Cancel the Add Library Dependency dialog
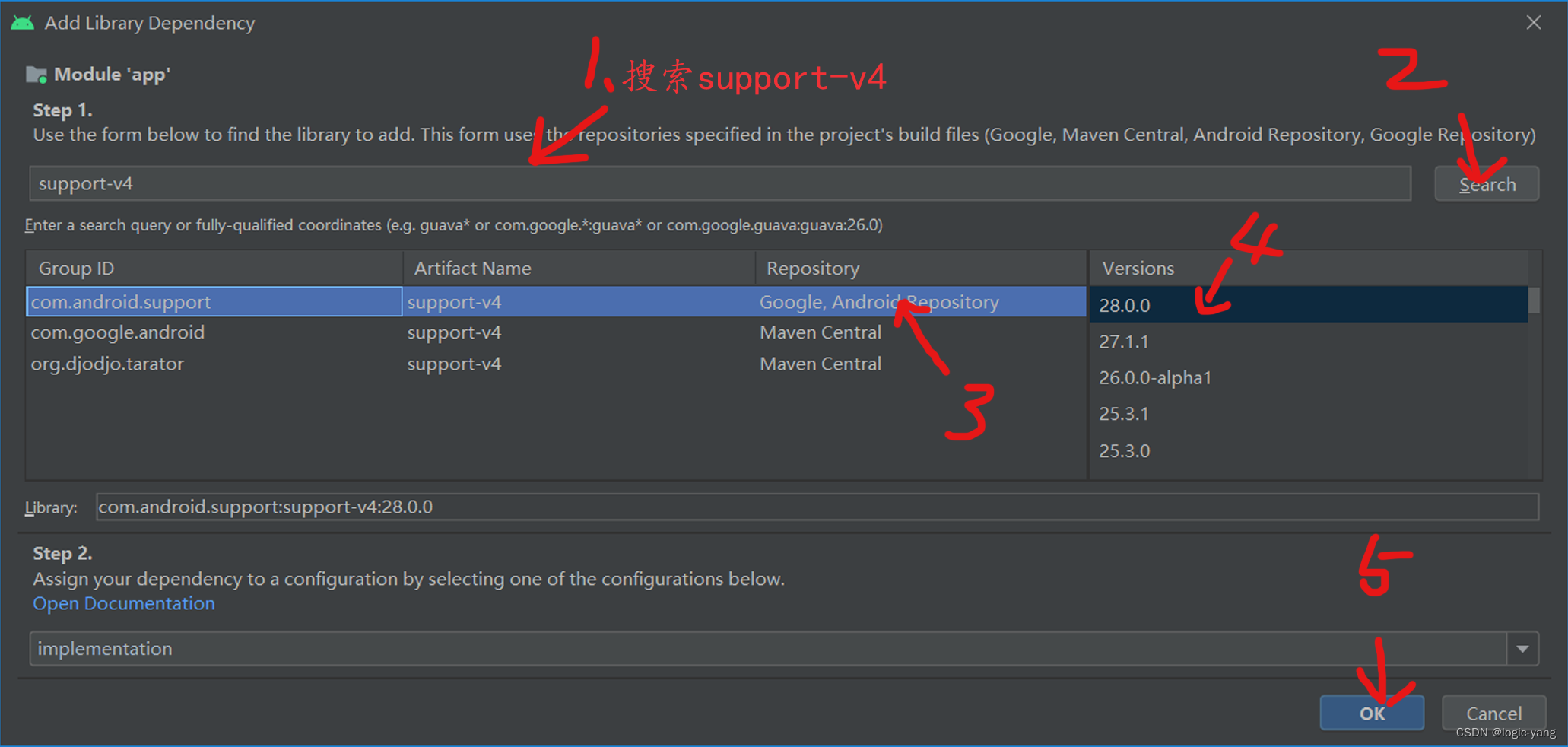The height and width of the screenshot is (747, 1568). point(1493,713)
